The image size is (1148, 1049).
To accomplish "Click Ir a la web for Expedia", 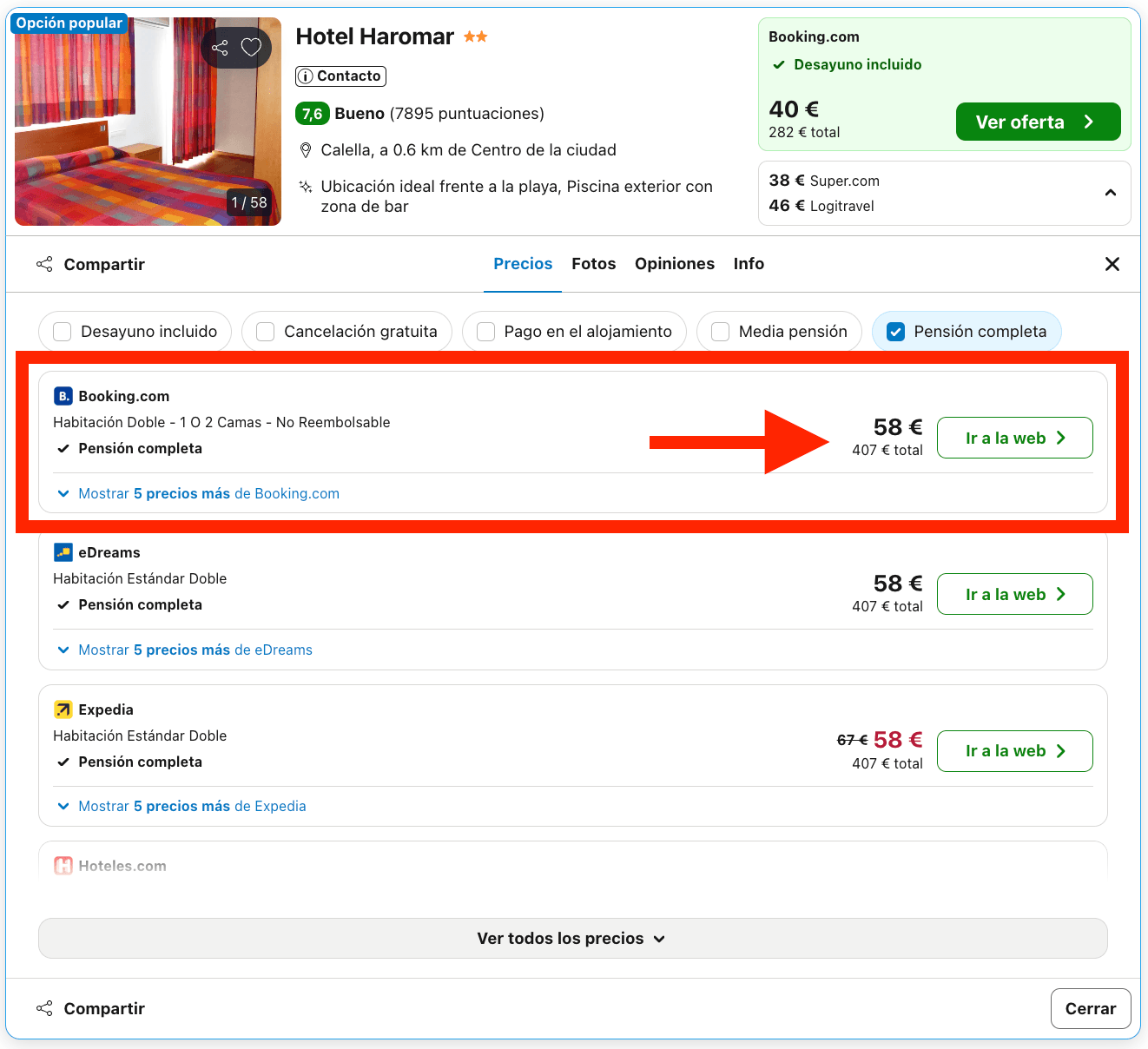I will pos(1014,751).
